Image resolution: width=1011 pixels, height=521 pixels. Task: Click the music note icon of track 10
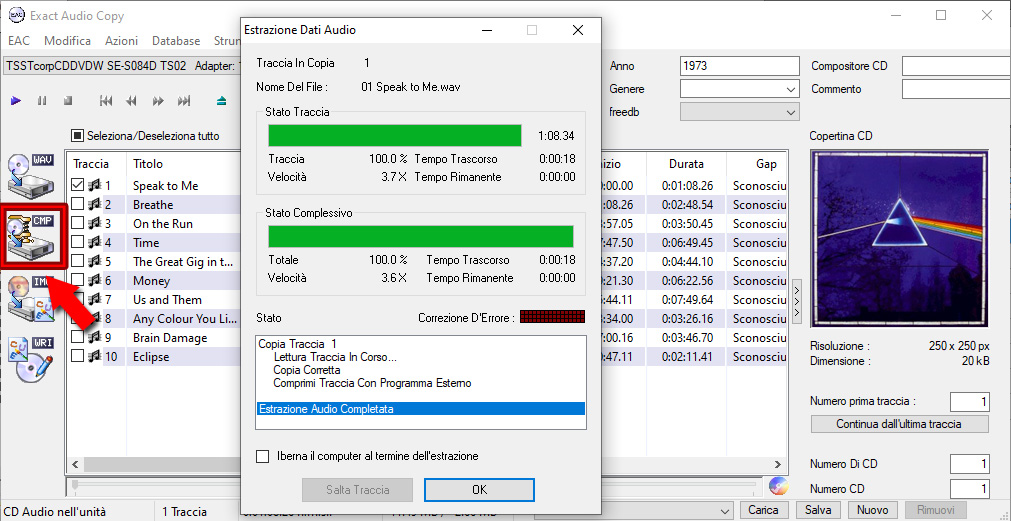coord(94,357)
